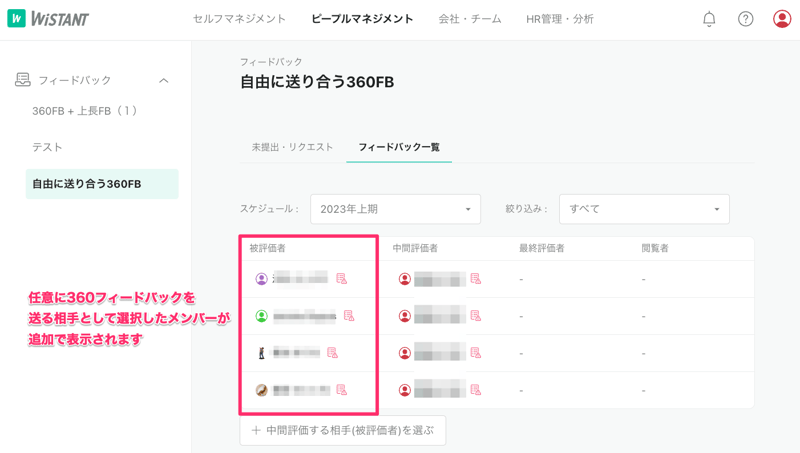Image resolution: width=800 pixels, height=453 pixels.
Task: Open セルフマネジメント menu
Action: [x=239, y=19]
